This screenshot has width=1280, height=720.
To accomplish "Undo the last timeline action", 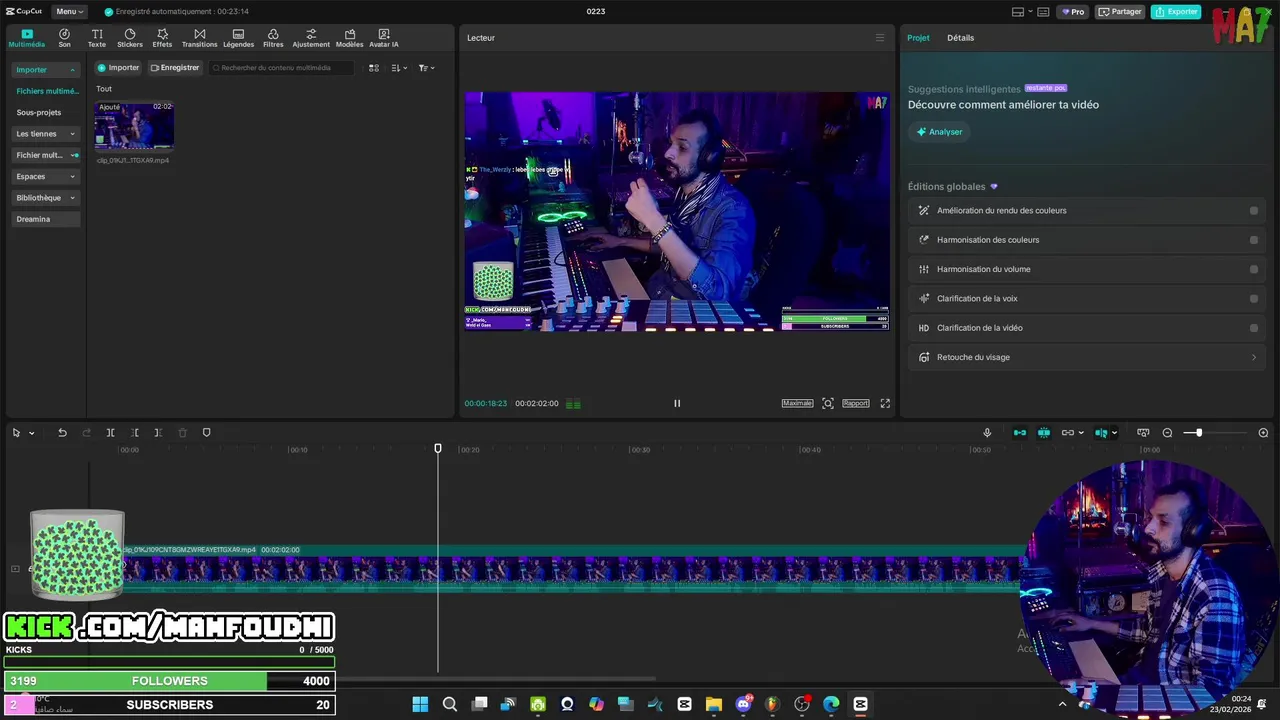I will tap(62, 432).
